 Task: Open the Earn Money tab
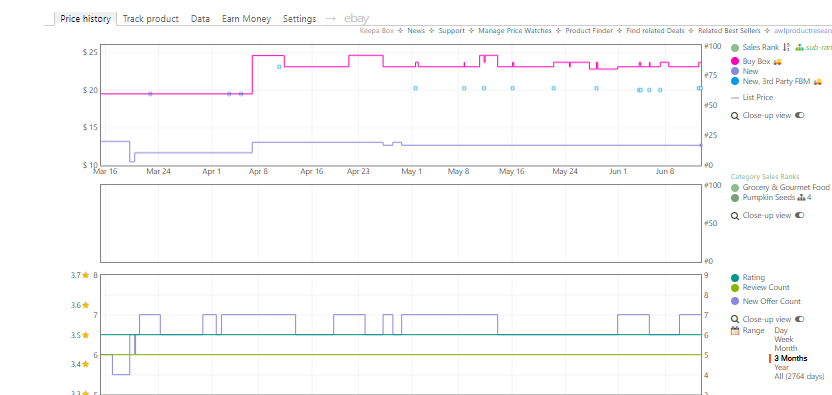click(246, 19)
